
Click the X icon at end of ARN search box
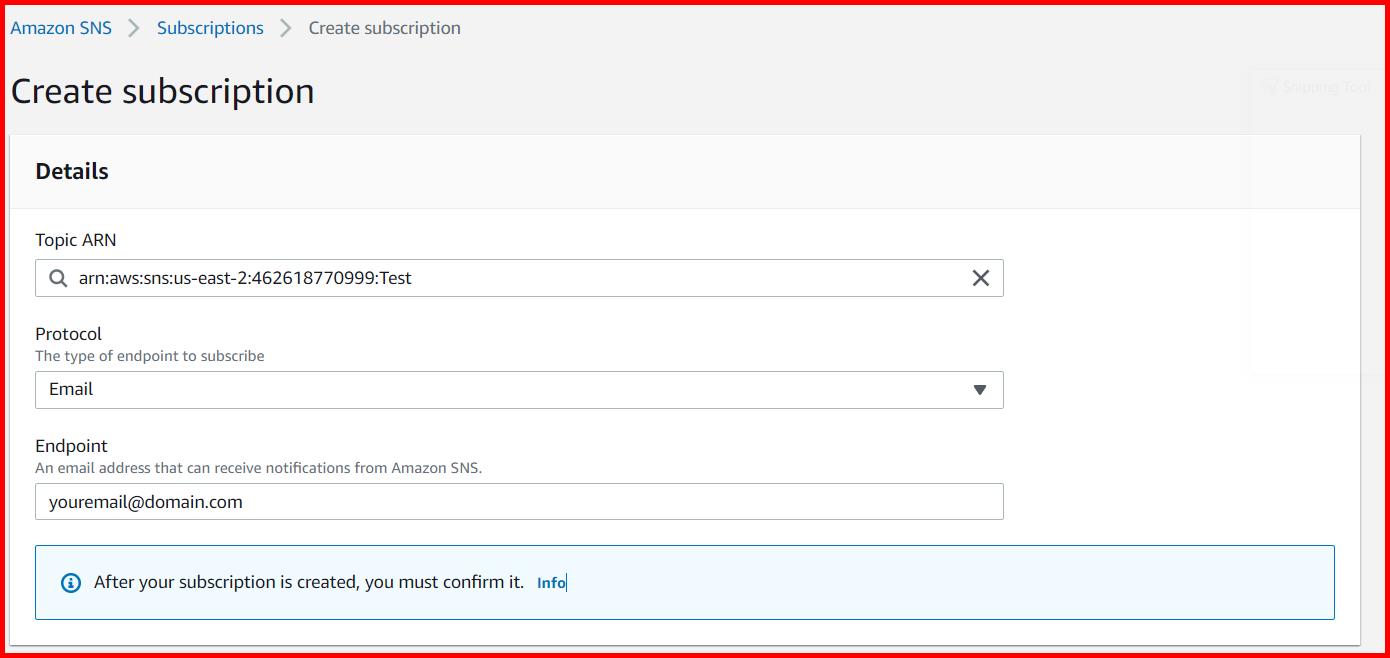click(980, 278)
